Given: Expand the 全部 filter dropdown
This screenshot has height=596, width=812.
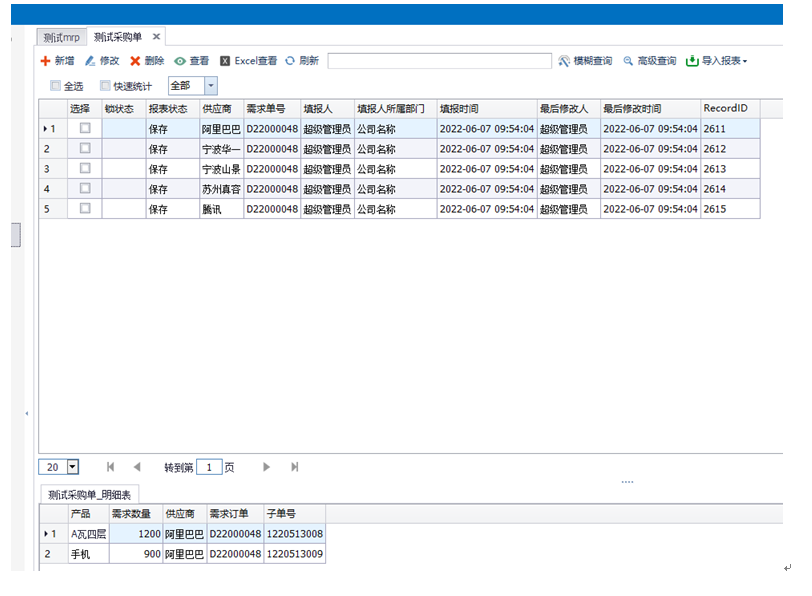Looking at the screenshot, I should click(x=210, y=86).
